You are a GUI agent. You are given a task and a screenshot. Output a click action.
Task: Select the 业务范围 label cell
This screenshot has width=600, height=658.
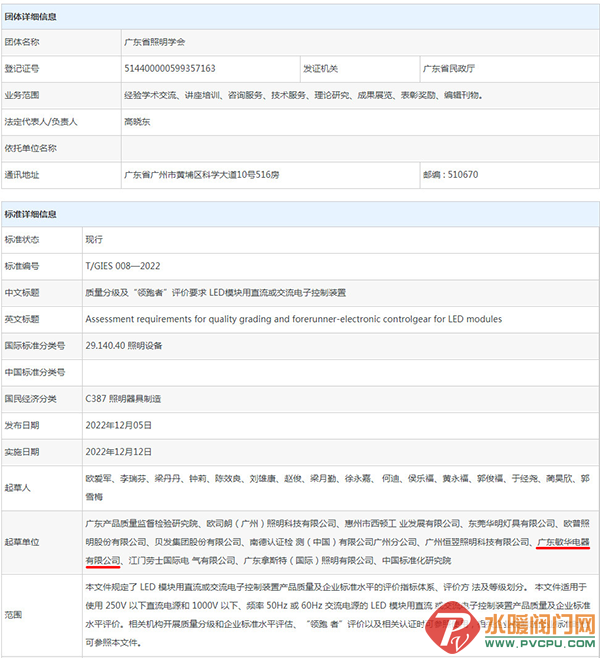(x=61, y=95)
